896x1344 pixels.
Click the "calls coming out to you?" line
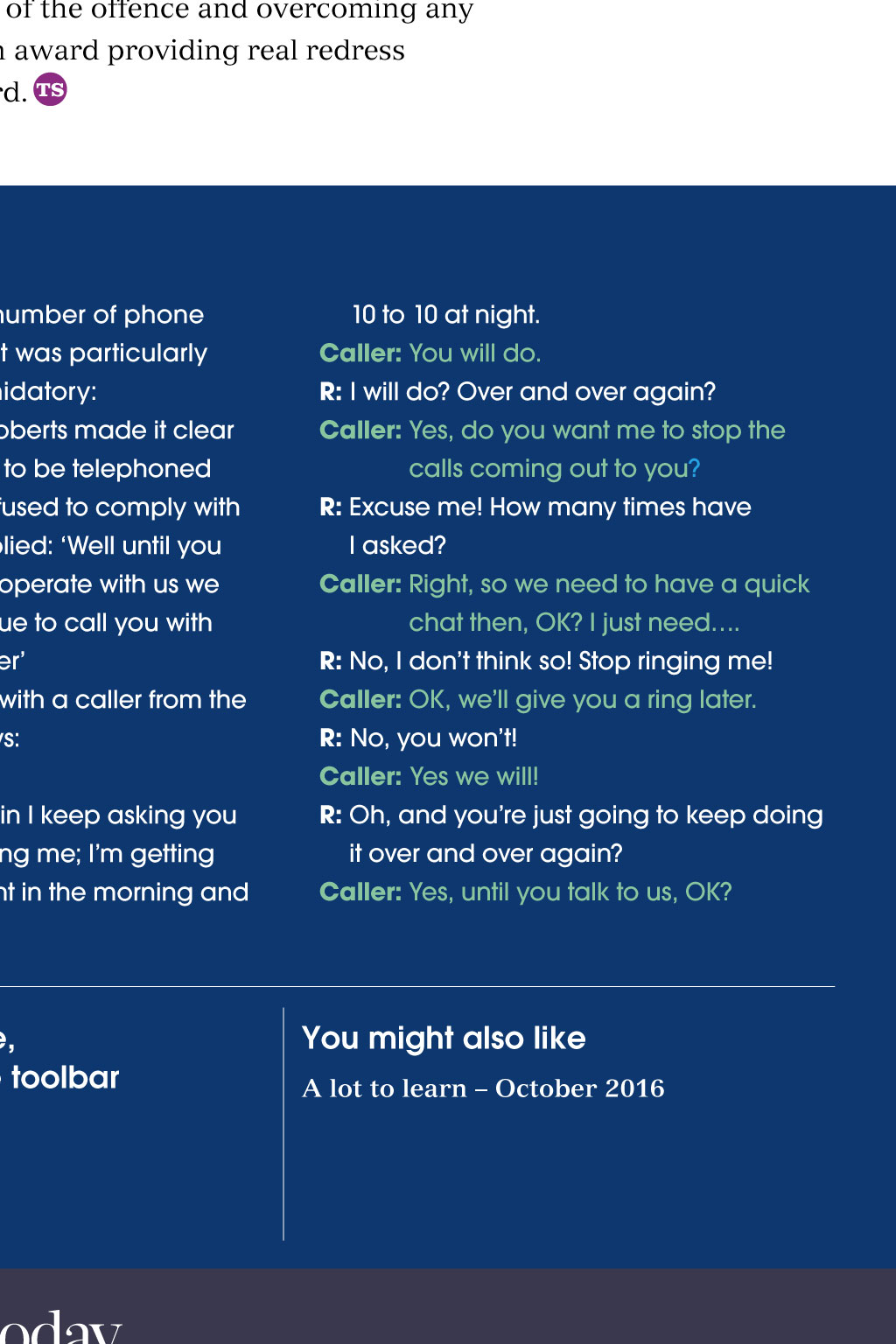554,469
